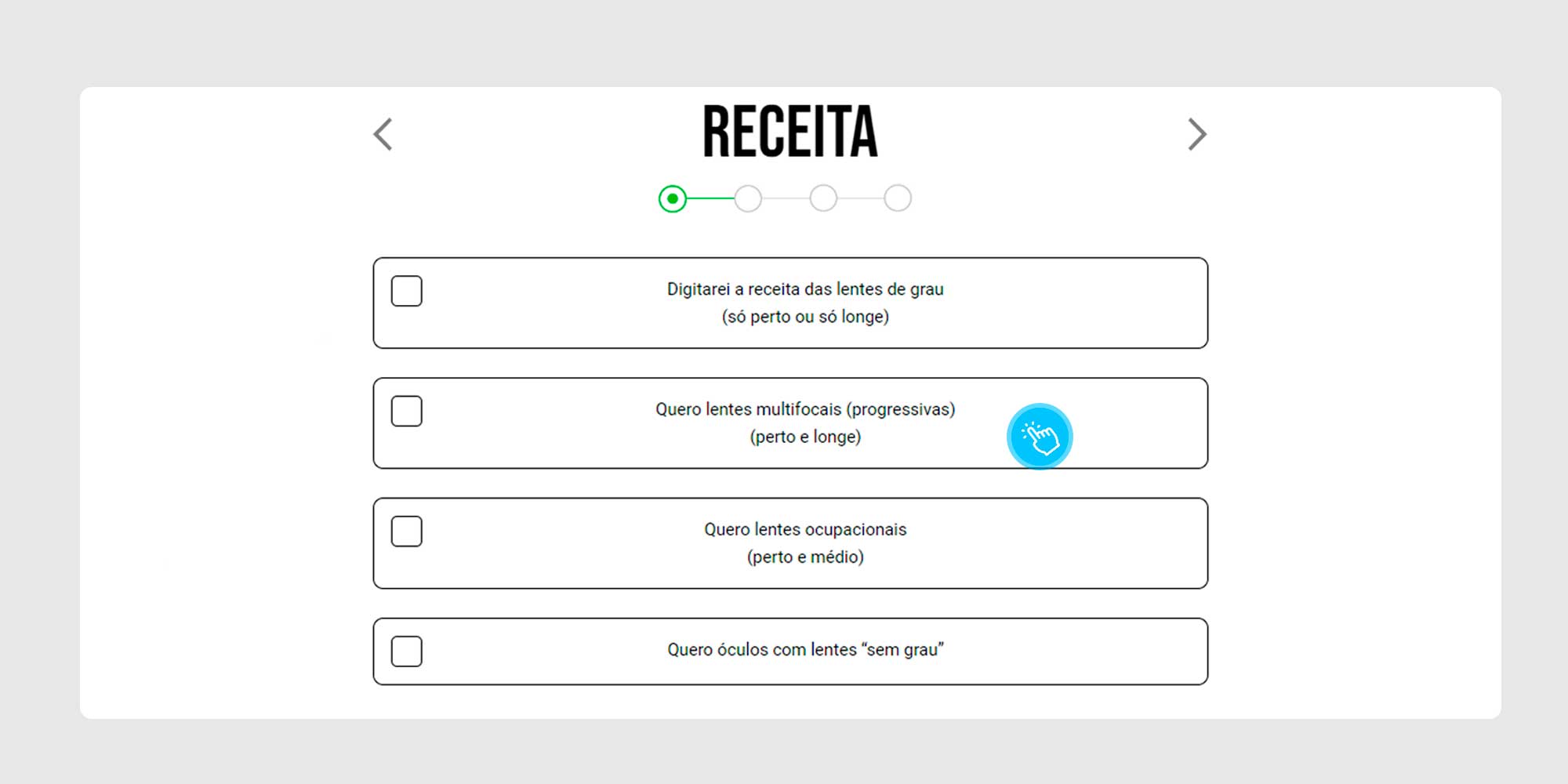Viewport: 1568px width, 784px height.
Task: Check the multifocais (progressivas) checkbox
Action: click(407, 411)
